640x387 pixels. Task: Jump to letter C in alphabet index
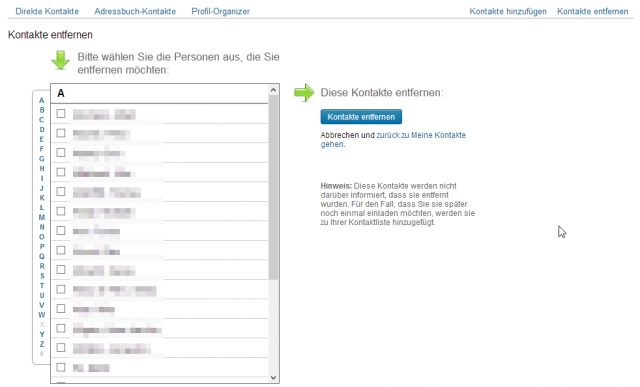[42, 120]
